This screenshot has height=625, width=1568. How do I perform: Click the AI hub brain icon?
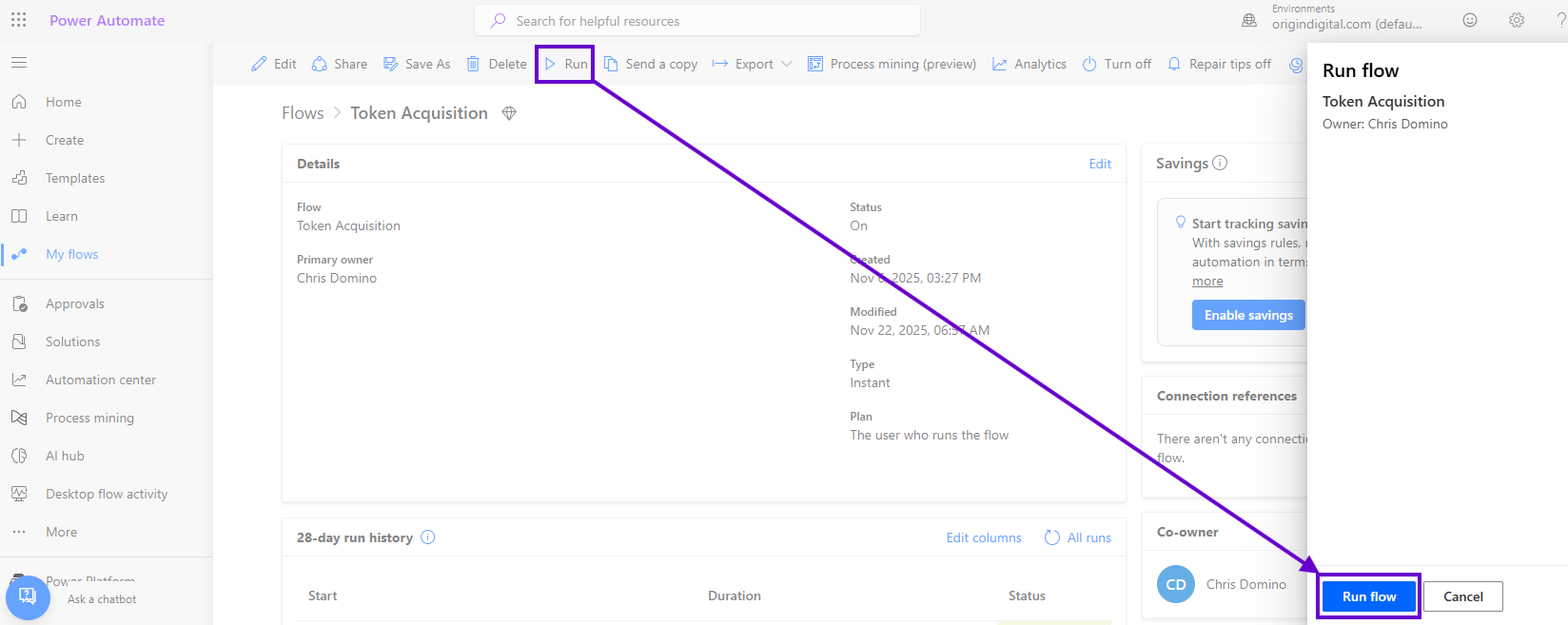coord(19,456)
